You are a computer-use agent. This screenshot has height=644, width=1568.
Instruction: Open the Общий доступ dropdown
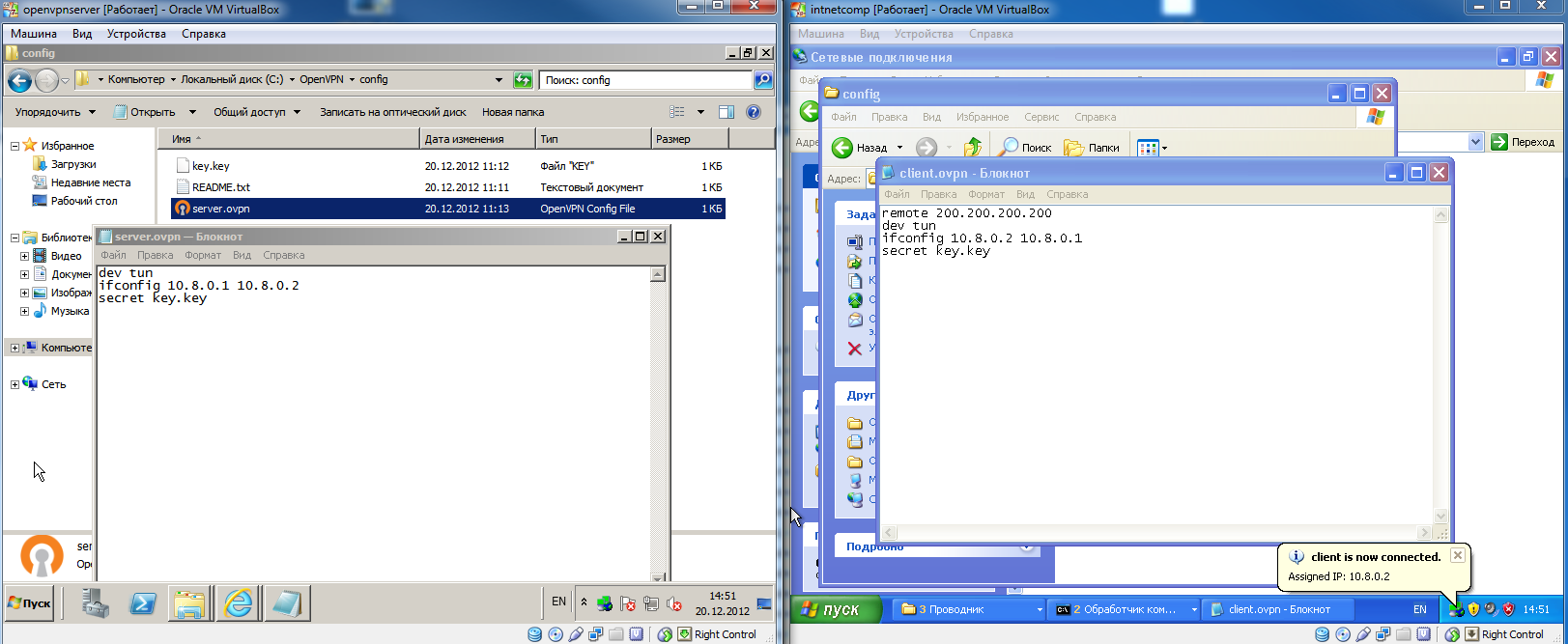point(257,112)
